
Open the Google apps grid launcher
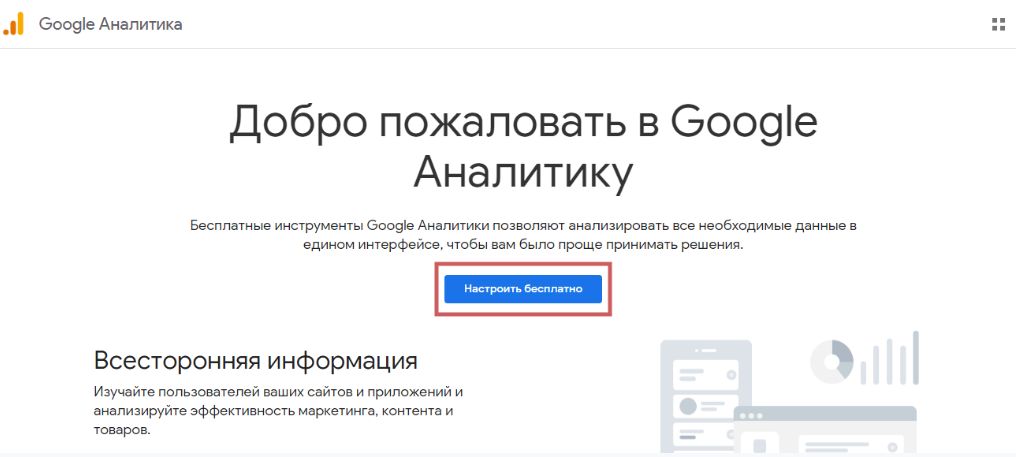[997, 24]
